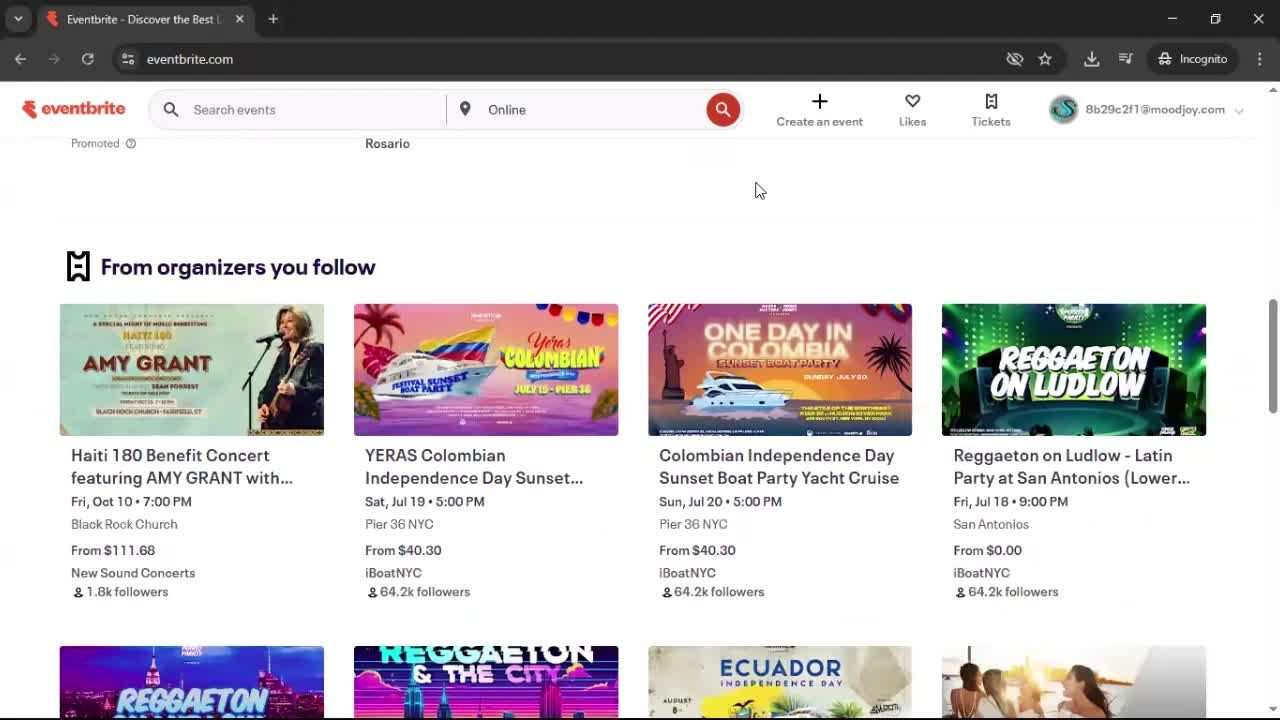Image resolution: width=1280 pixels, height=720 pixels.
Task: Click From $111.68 price text
Action: pyautogui.click(x=113, y=550)
